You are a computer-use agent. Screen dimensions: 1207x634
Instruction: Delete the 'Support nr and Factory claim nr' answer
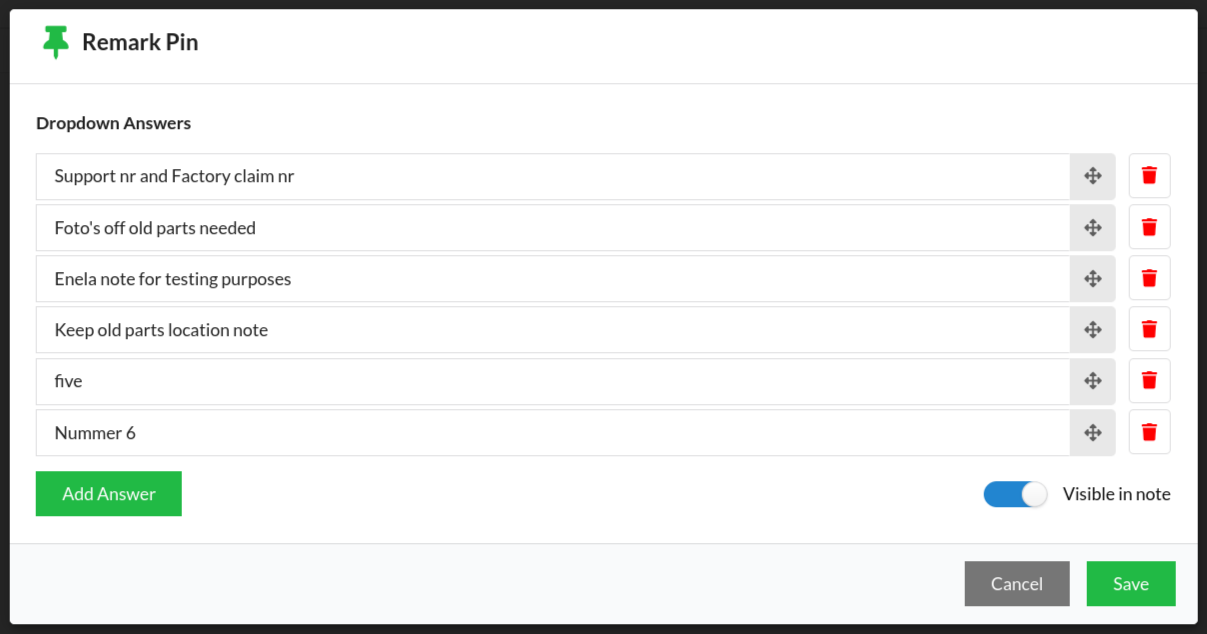pos(1149,176)
